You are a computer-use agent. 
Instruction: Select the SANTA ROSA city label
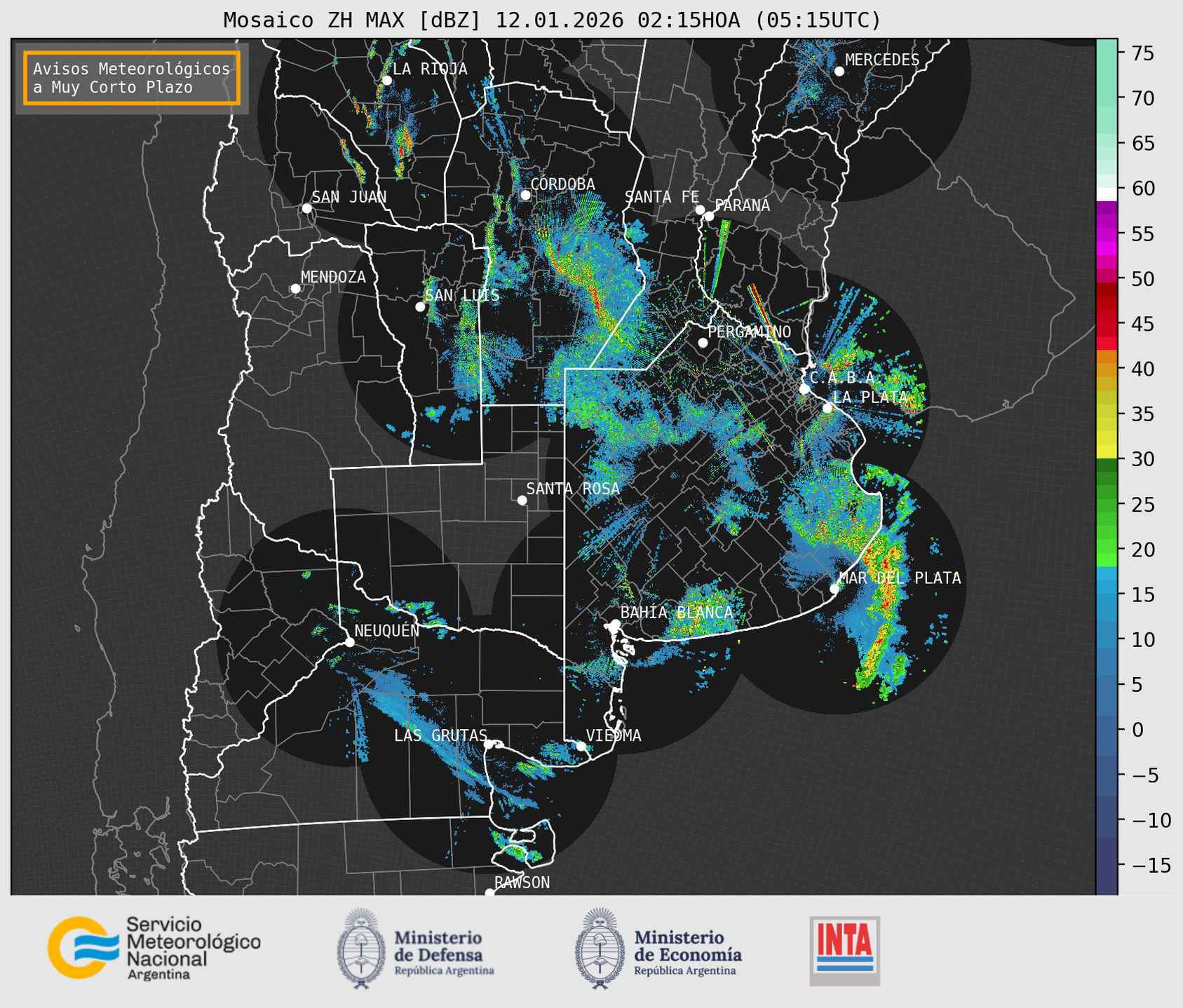click(573, 489)
